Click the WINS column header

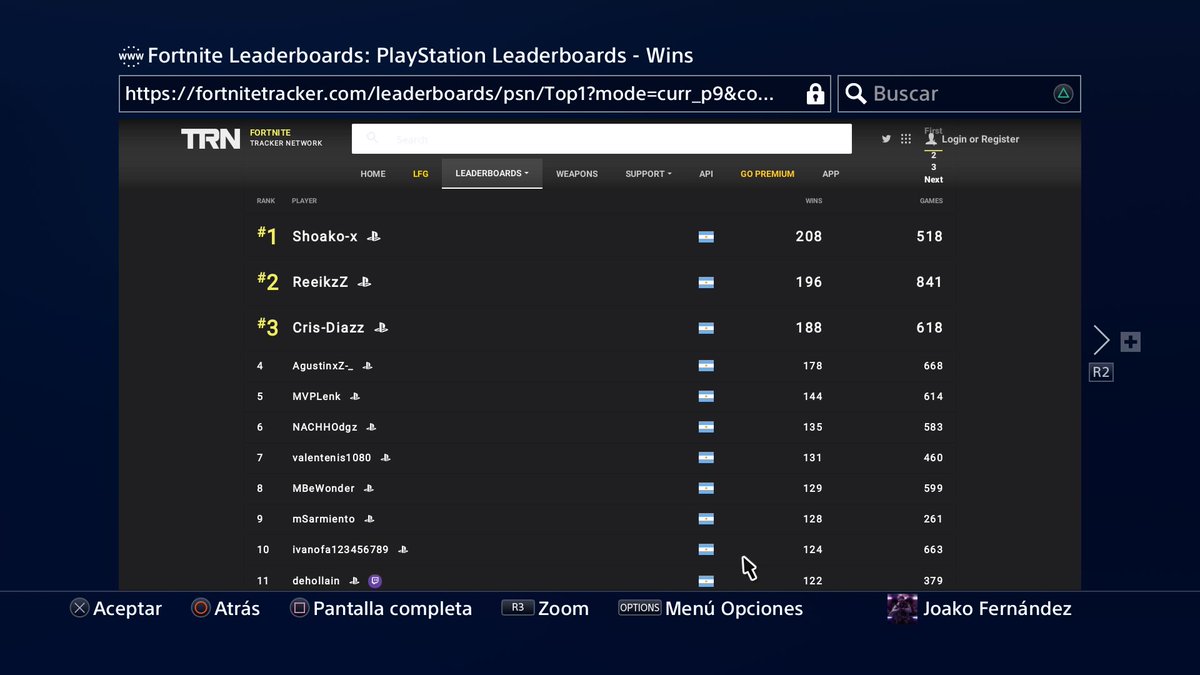pos(814,201)
